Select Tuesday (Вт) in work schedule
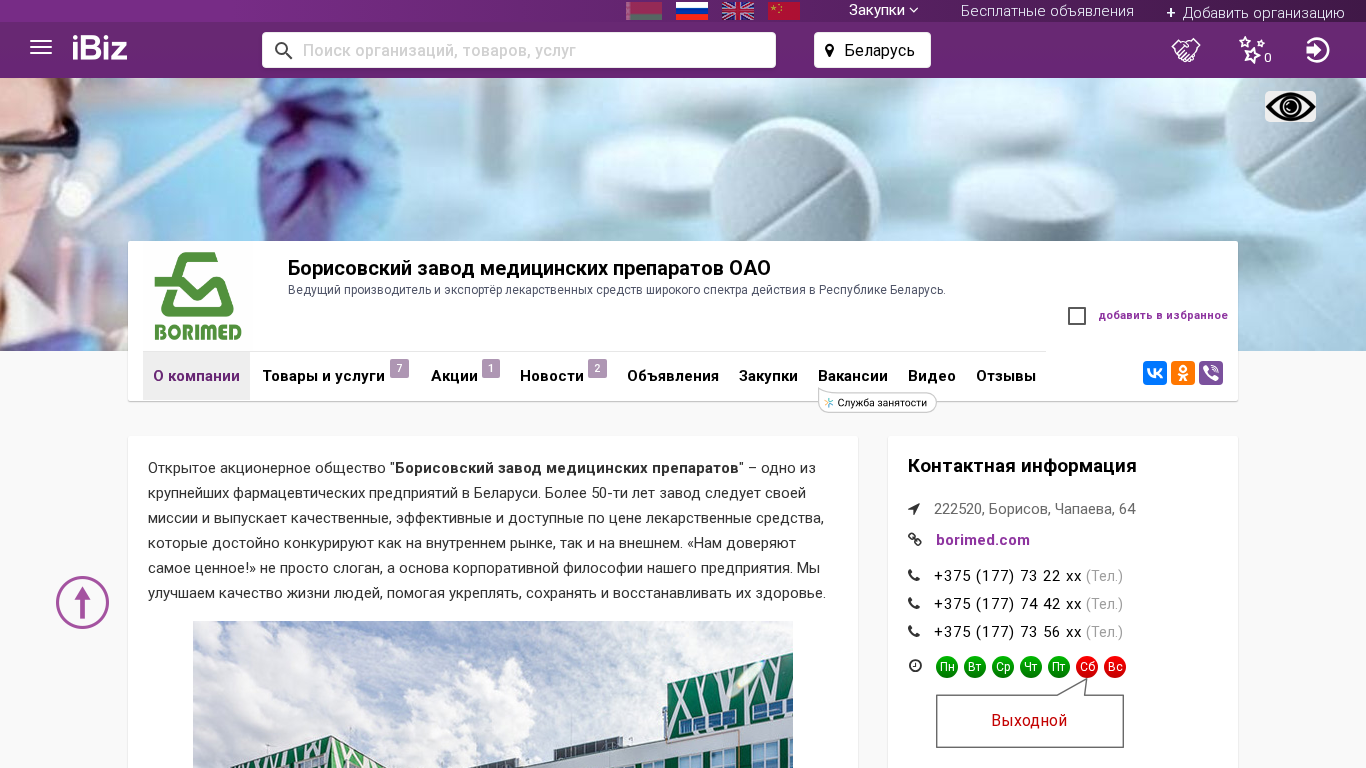1366x768 pixels. (975, 667)
